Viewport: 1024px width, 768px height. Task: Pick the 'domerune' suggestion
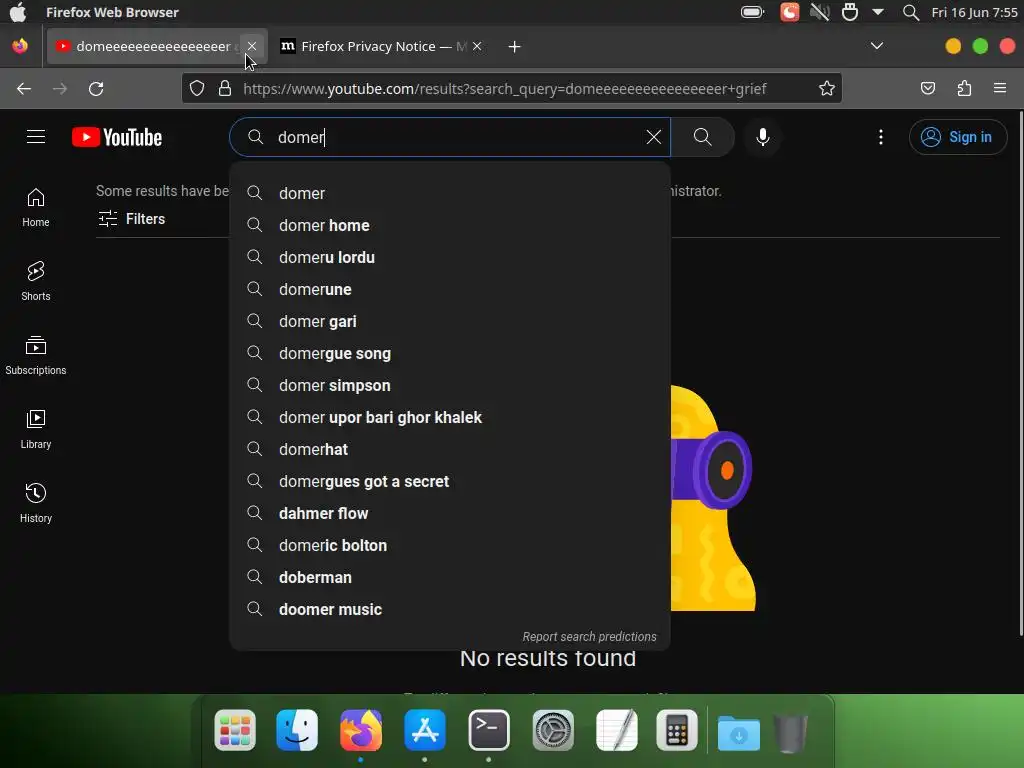(x=450, y=289)
